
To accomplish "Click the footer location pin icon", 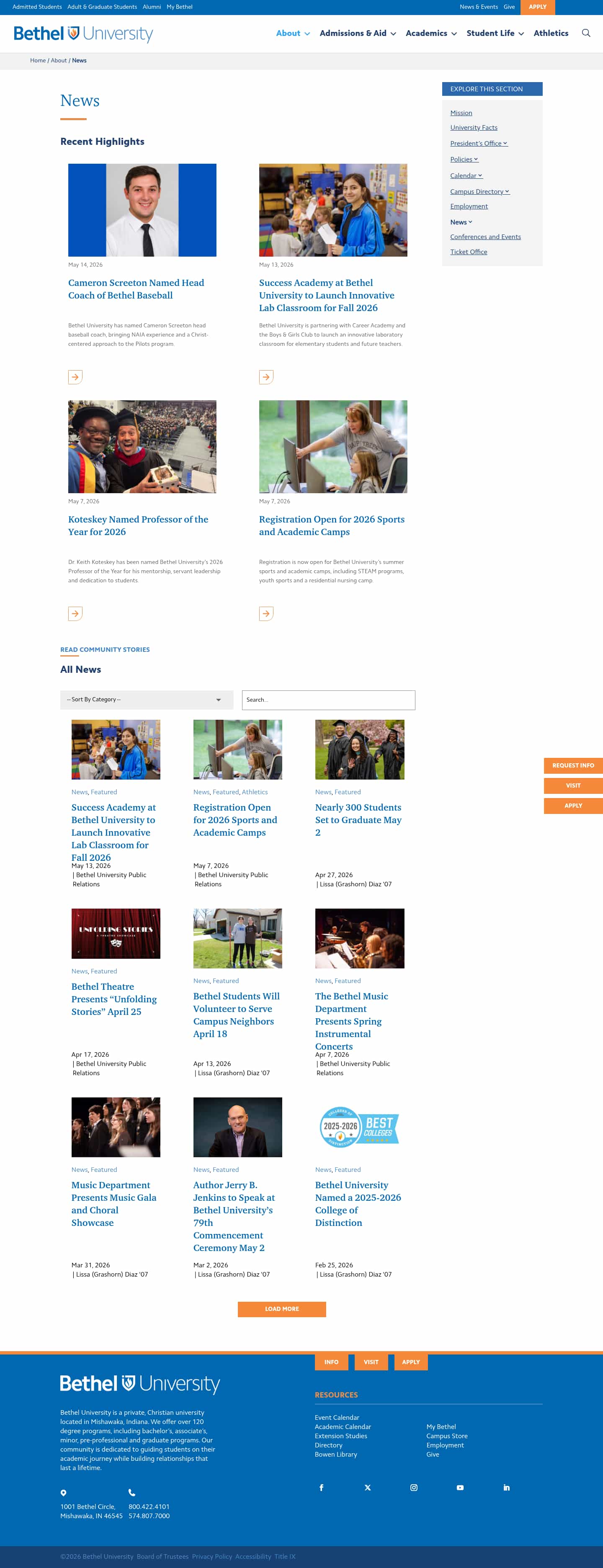I will click(x=63, y=1493).
